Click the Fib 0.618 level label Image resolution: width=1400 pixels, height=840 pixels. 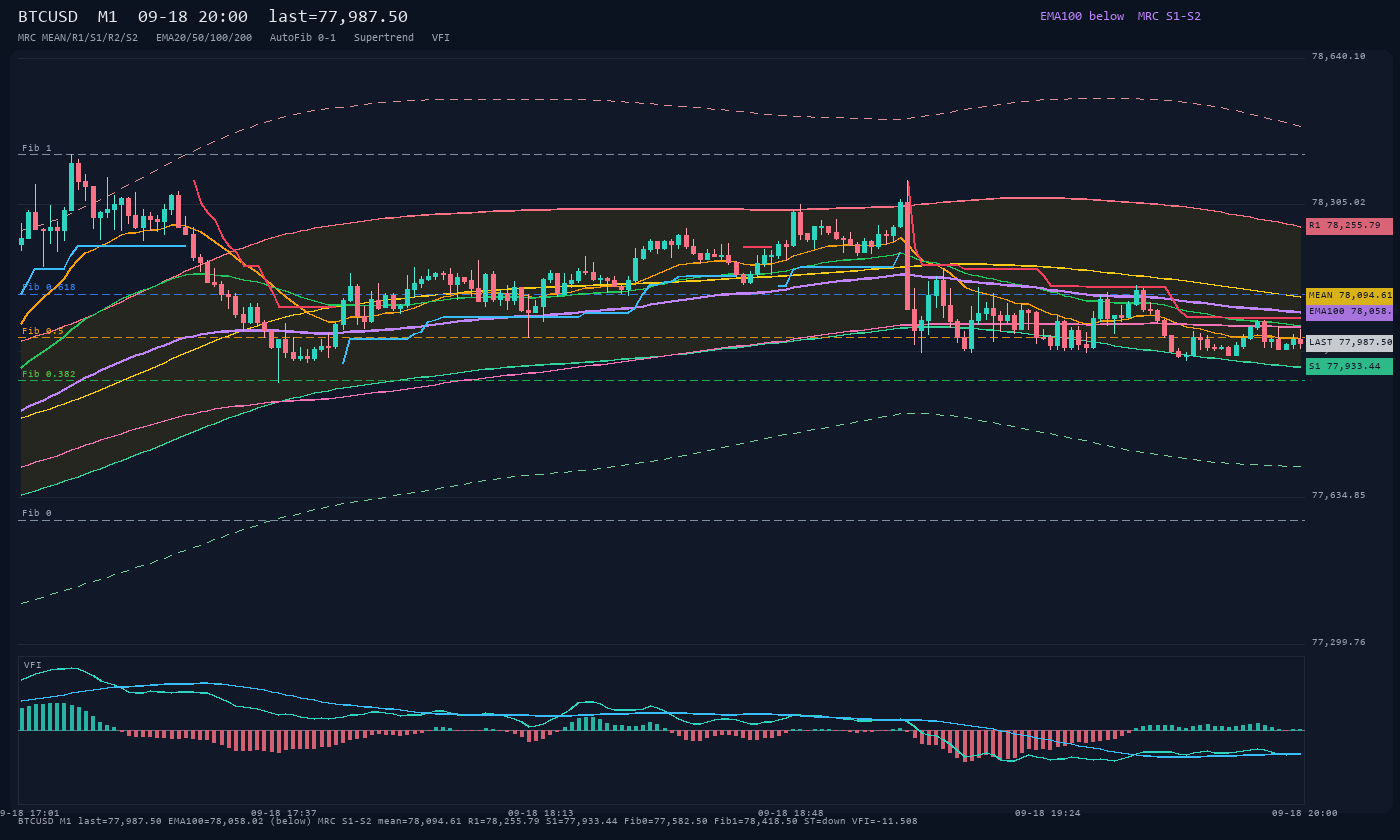(x=49, y=287)
